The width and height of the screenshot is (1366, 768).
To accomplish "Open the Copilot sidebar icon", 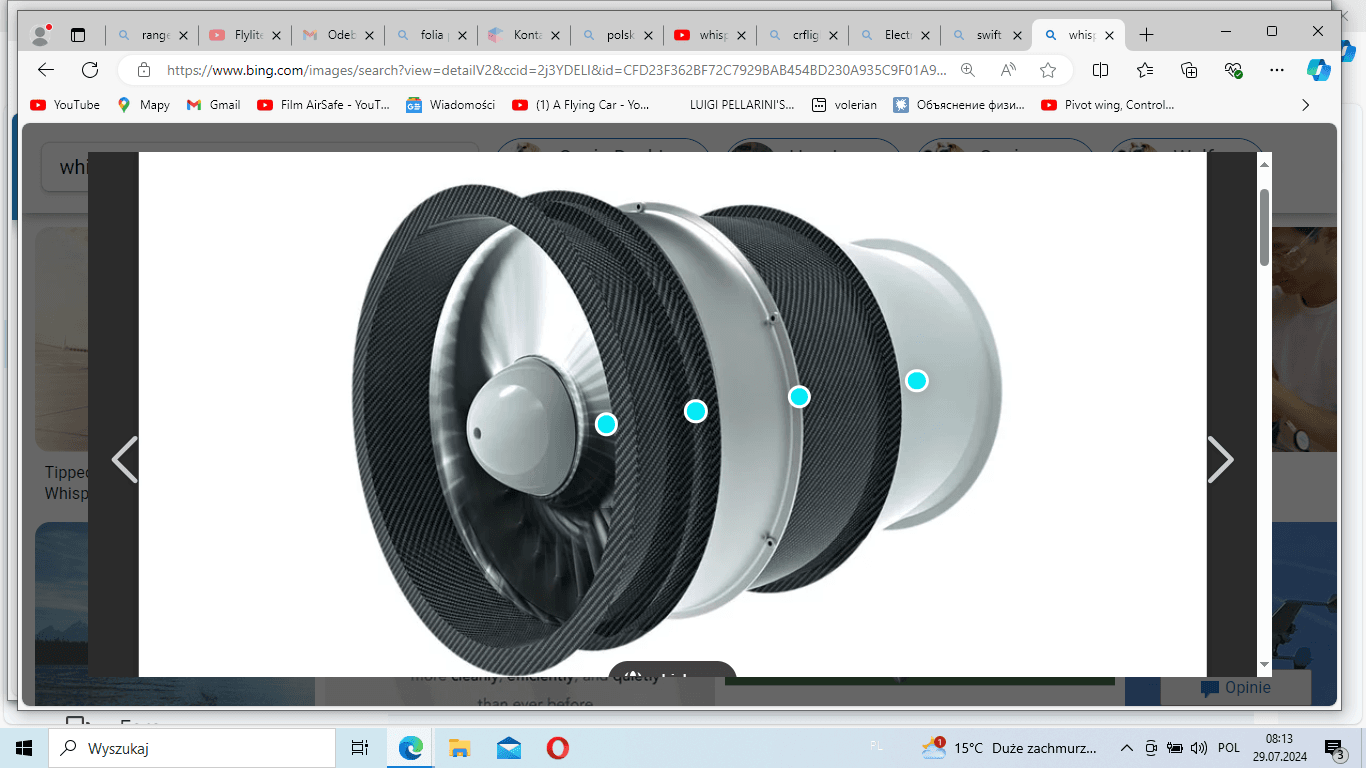I will click(1318, 70).
